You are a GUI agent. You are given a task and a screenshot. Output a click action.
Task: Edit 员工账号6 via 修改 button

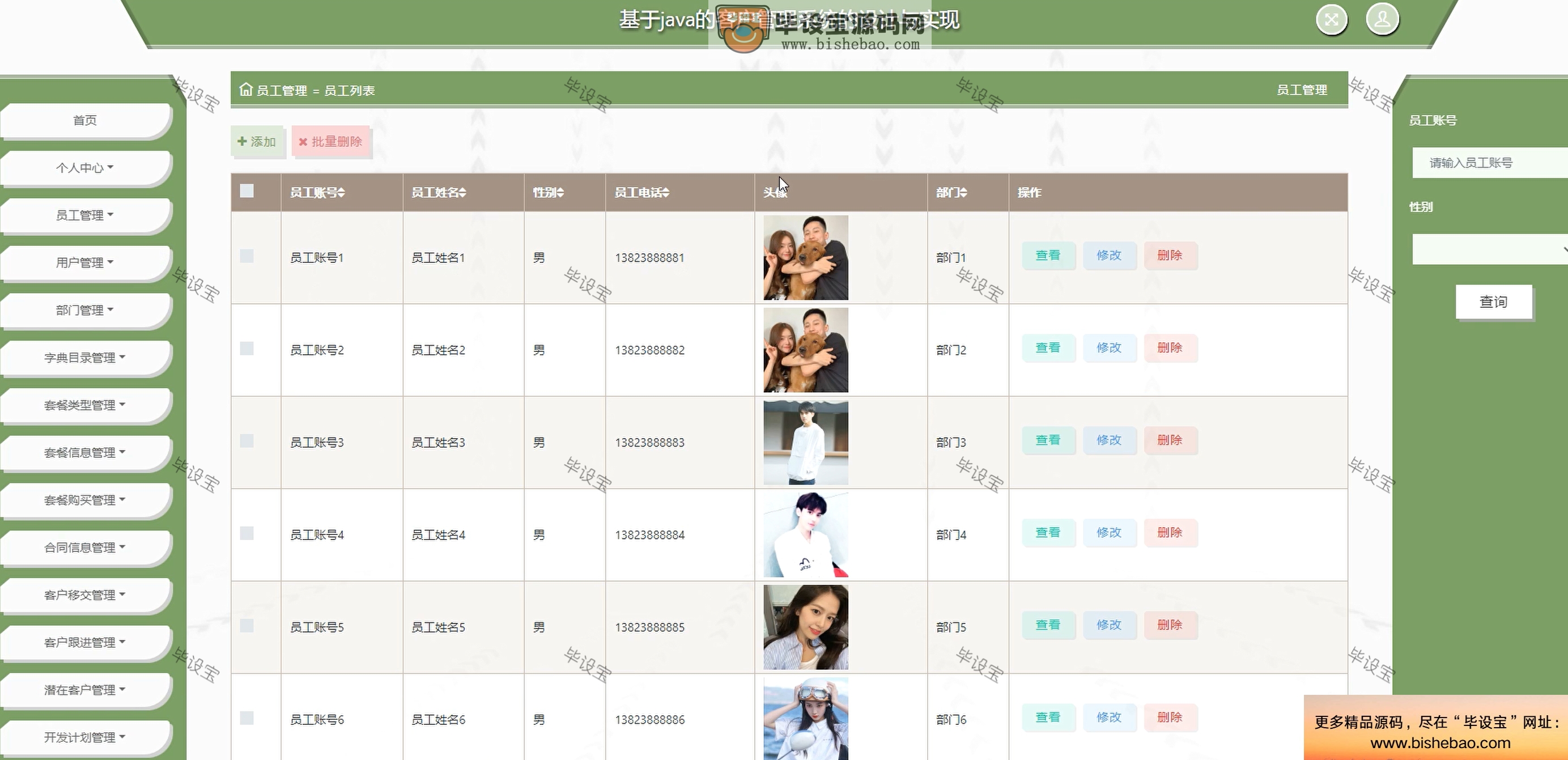coord(1109,717)
